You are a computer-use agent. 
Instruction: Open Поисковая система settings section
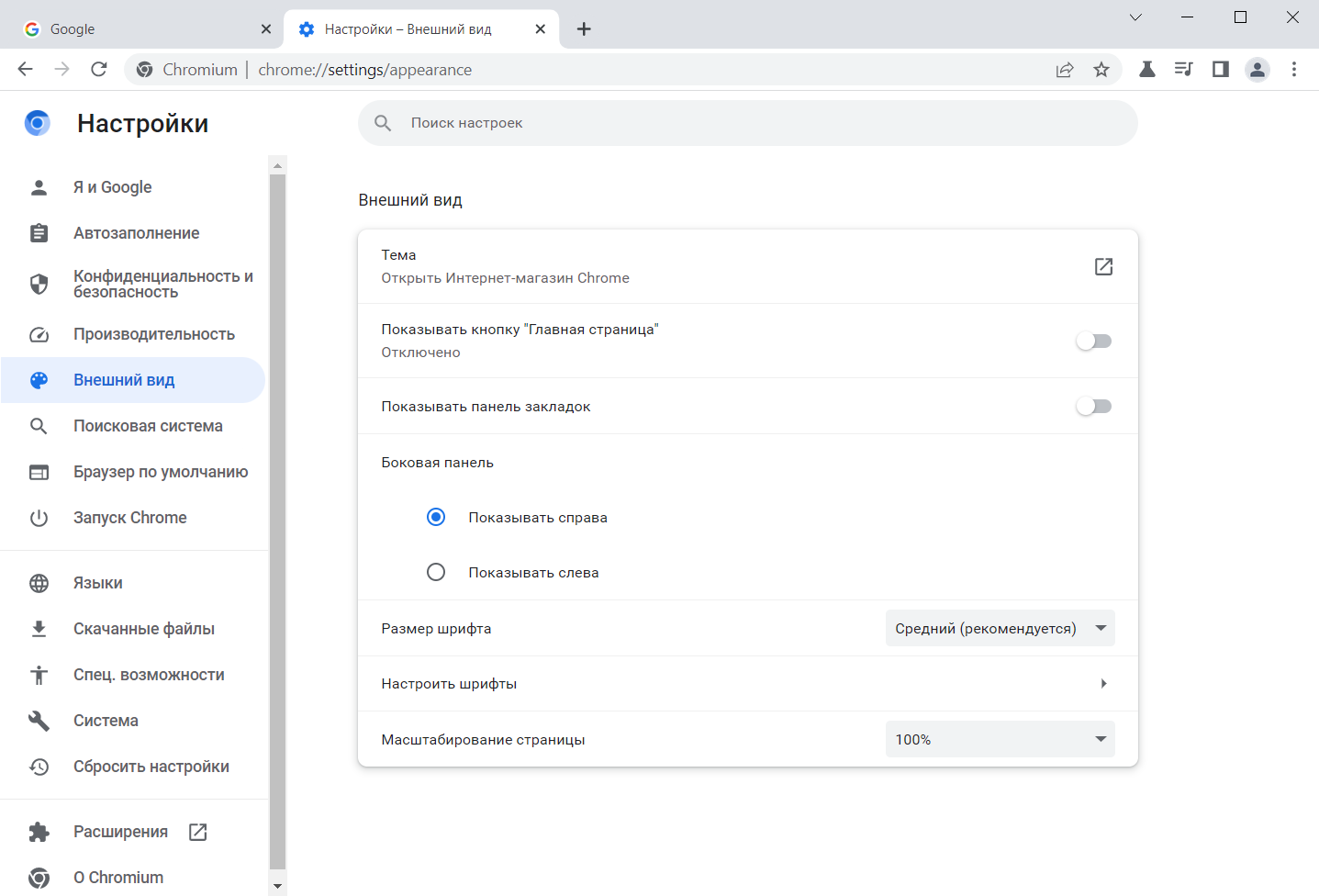(133, 426)
